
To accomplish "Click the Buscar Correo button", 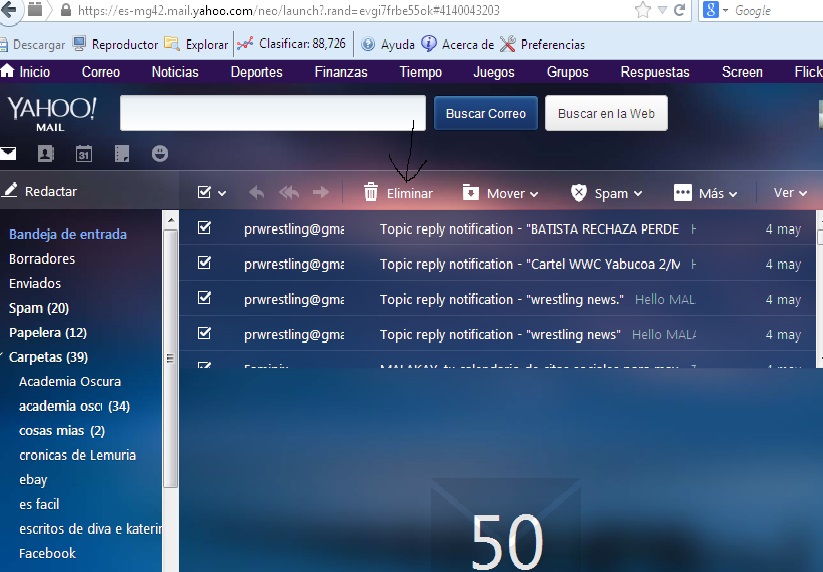I will 486,114.
